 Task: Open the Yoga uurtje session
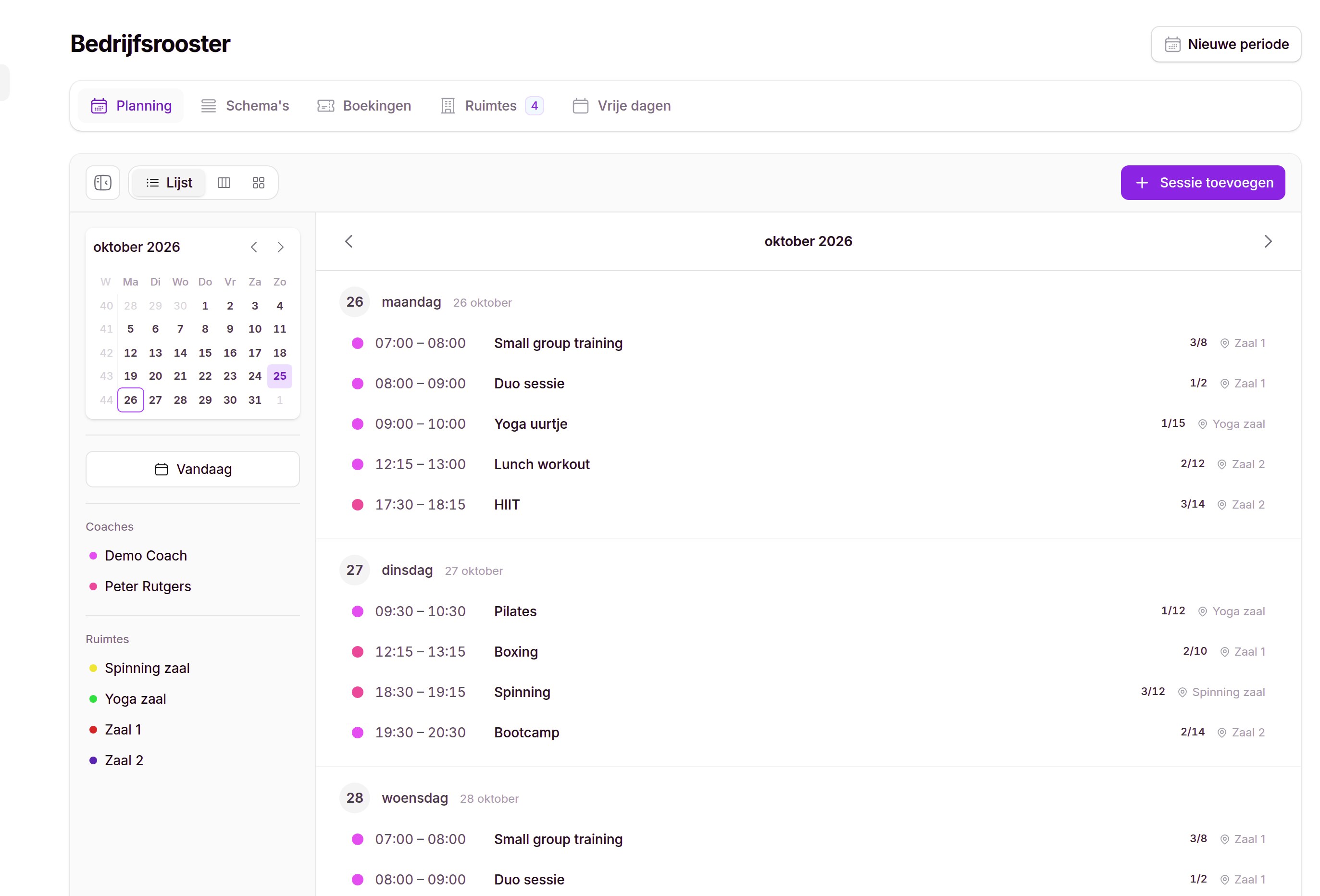pos(808,423)
